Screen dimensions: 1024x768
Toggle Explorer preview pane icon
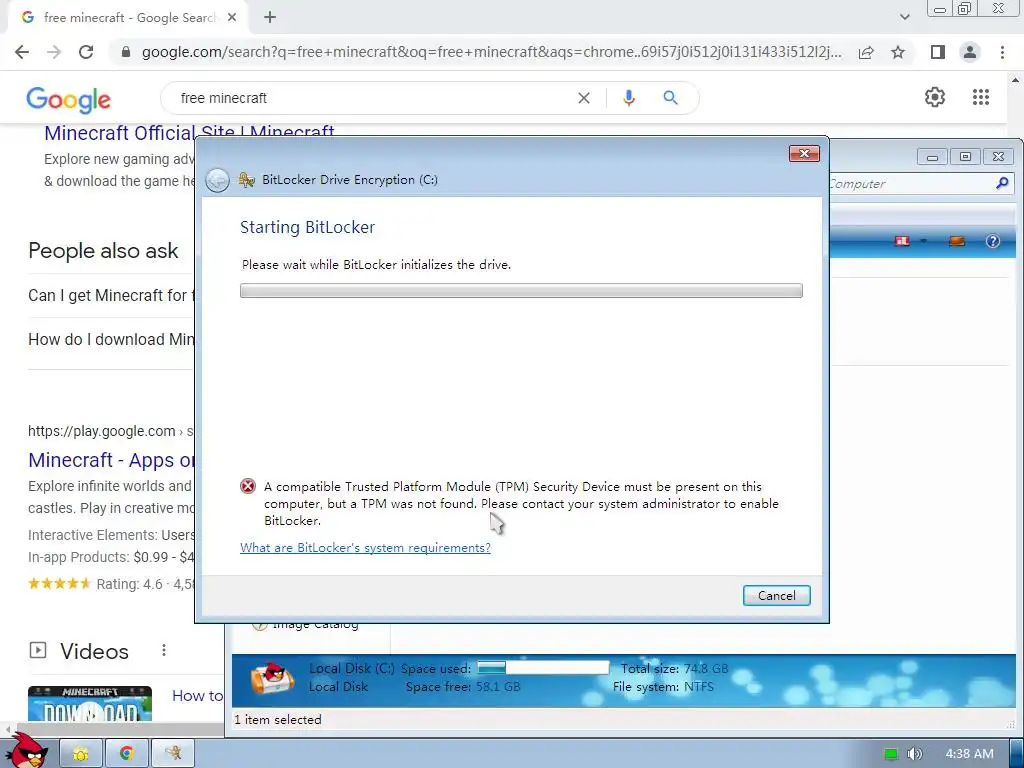957,241
